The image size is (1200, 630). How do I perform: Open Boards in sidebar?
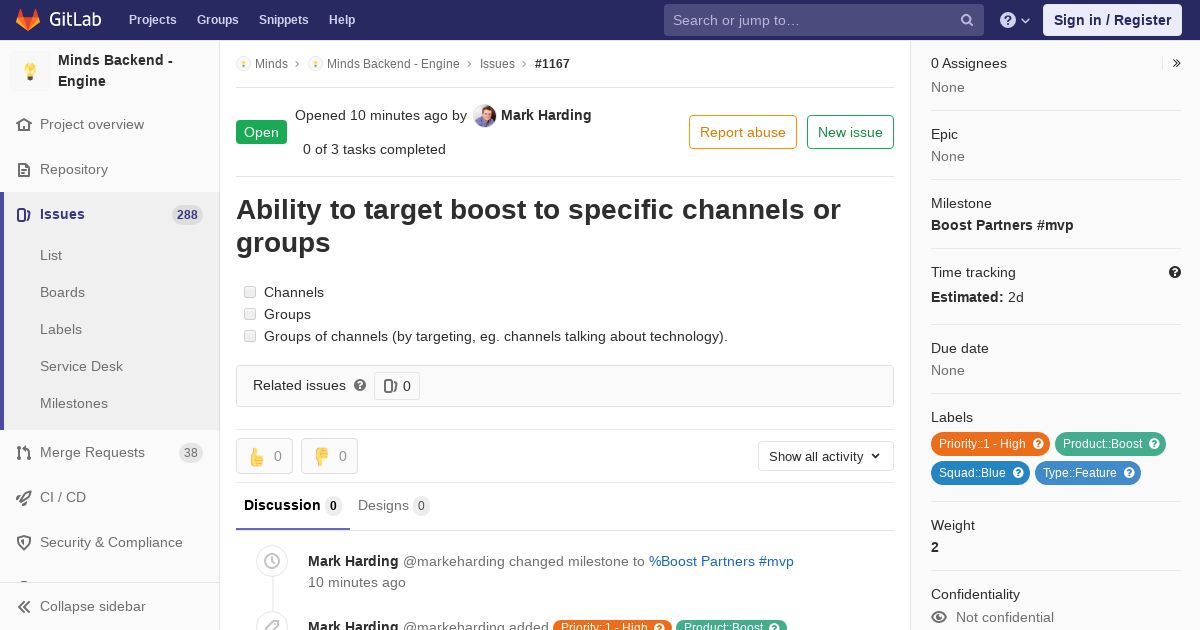pyautogui.click(x=62, y=293)
